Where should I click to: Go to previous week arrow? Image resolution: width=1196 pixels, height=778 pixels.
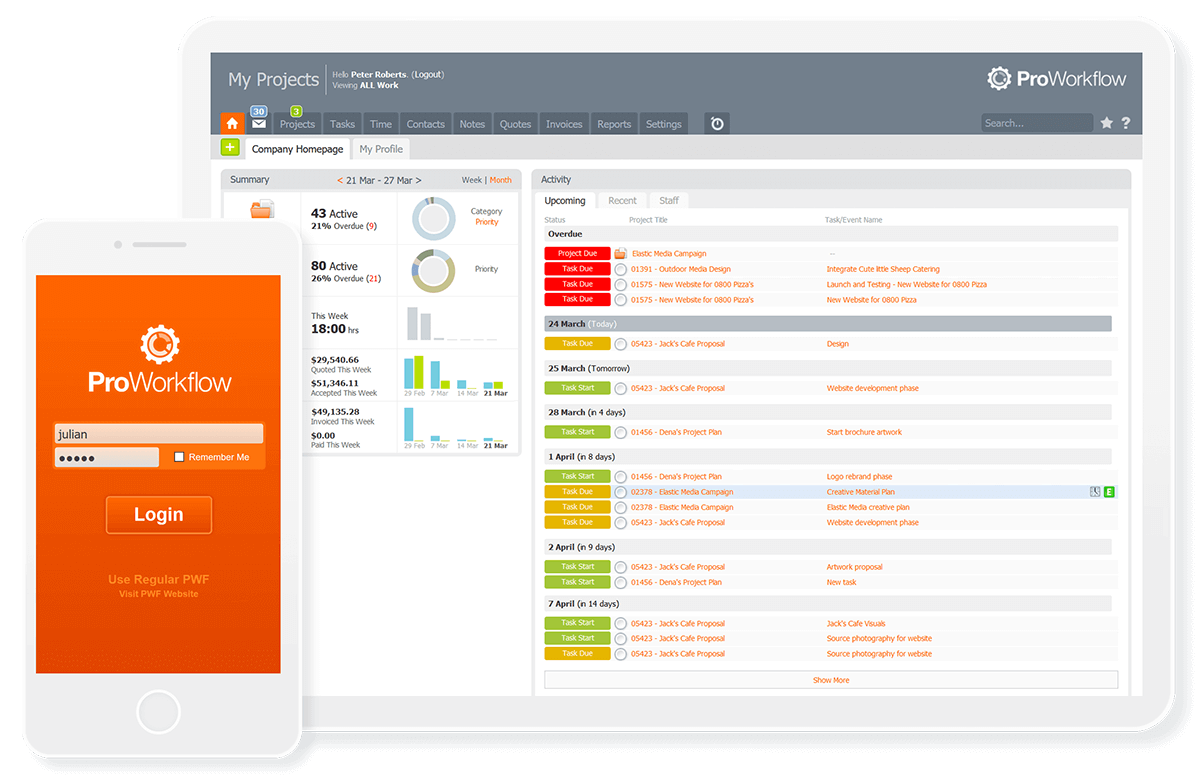tap(340, 180)
